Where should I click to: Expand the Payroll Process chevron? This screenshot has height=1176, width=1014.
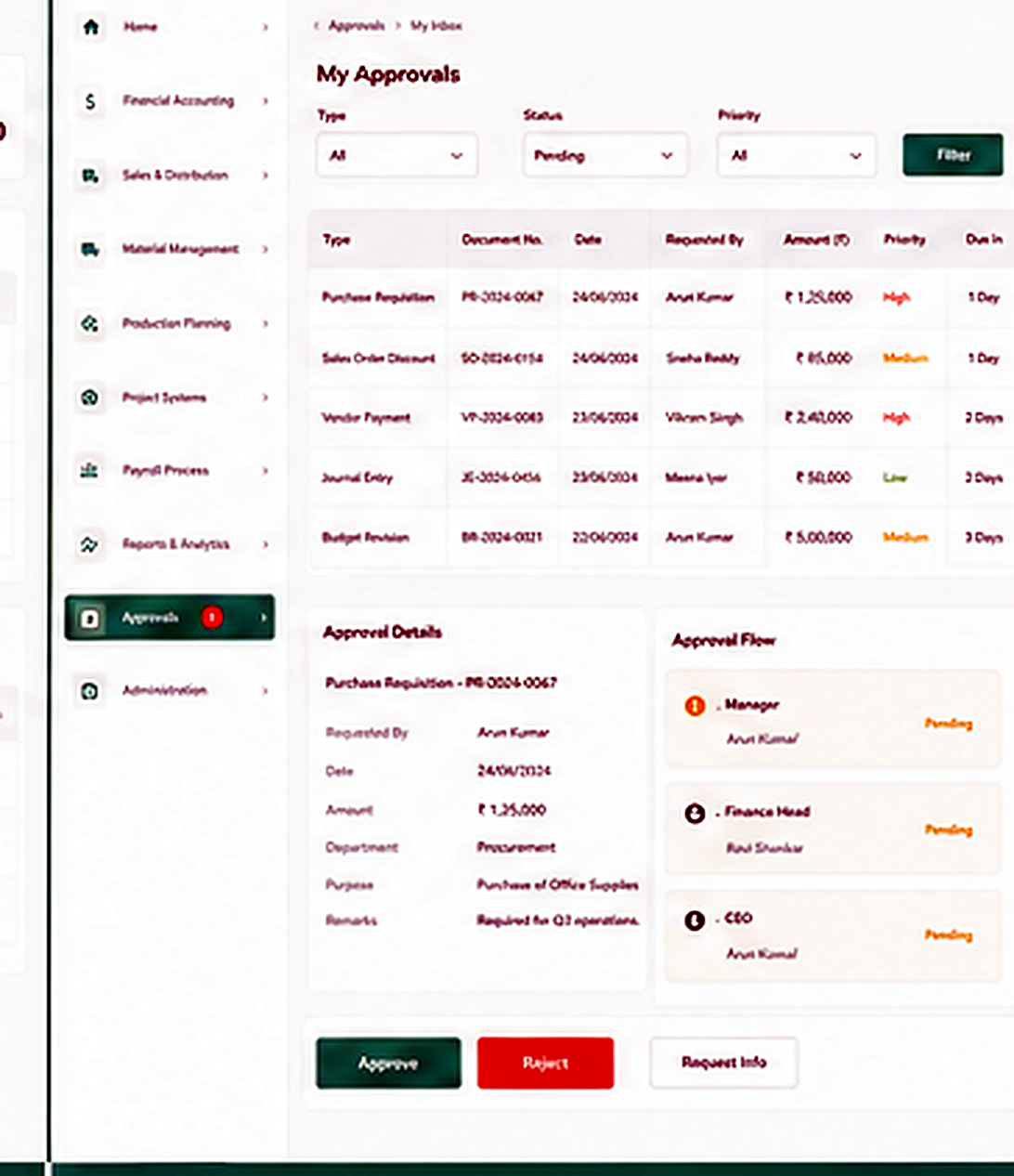[x=265, y=471]
